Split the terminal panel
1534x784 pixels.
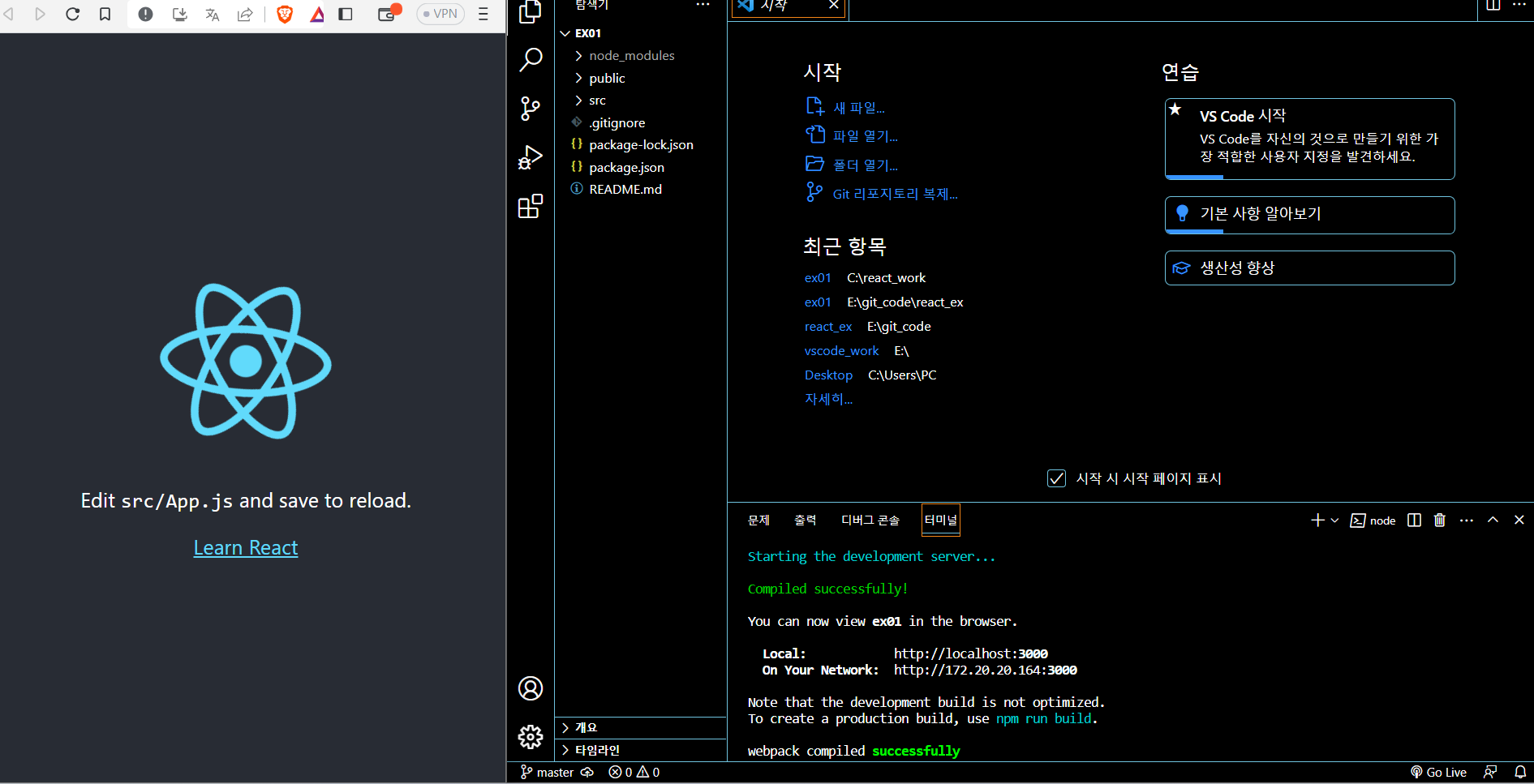coord(1414,520)
